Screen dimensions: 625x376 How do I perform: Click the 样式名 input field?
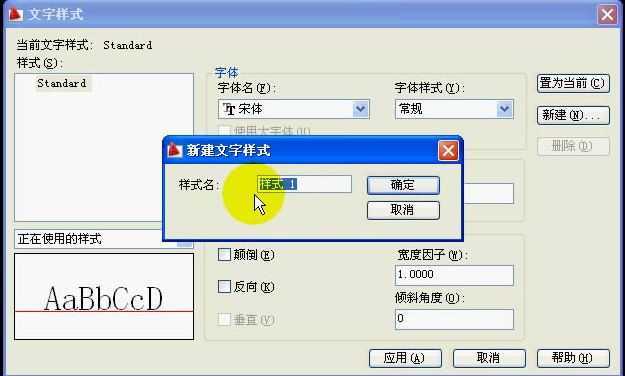coord(305,184)
